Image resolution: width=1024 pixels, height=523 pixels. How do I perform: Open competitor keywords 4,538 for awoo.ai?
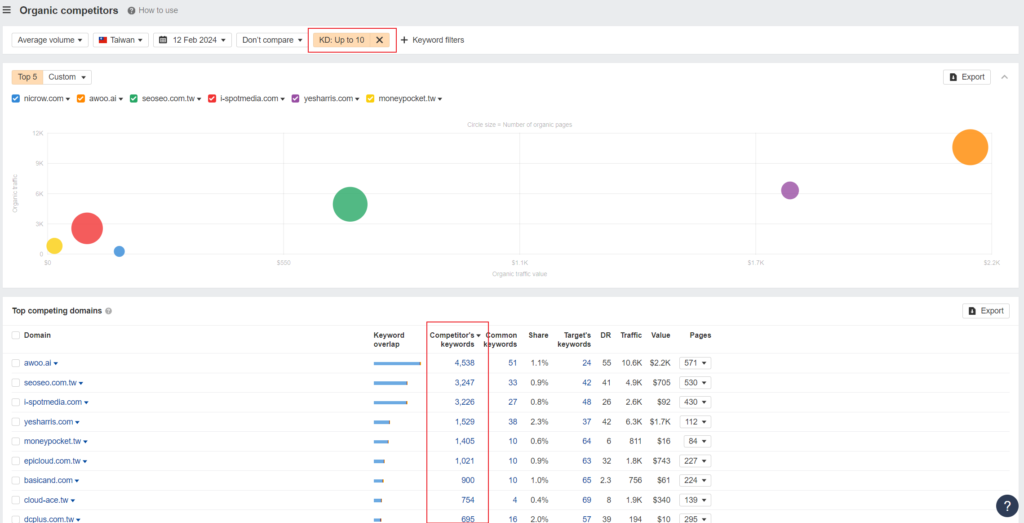click(x=464, y=363)
